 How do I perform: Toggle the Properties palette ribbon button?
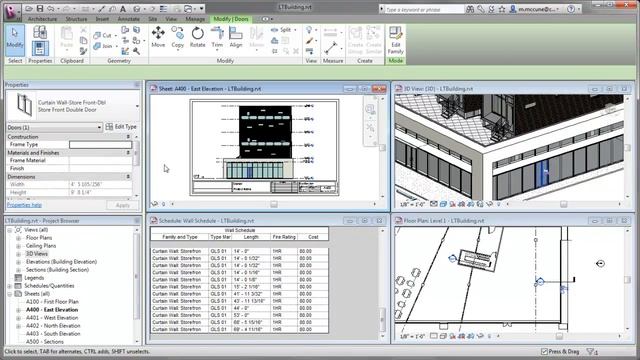[x=40, y=48]
